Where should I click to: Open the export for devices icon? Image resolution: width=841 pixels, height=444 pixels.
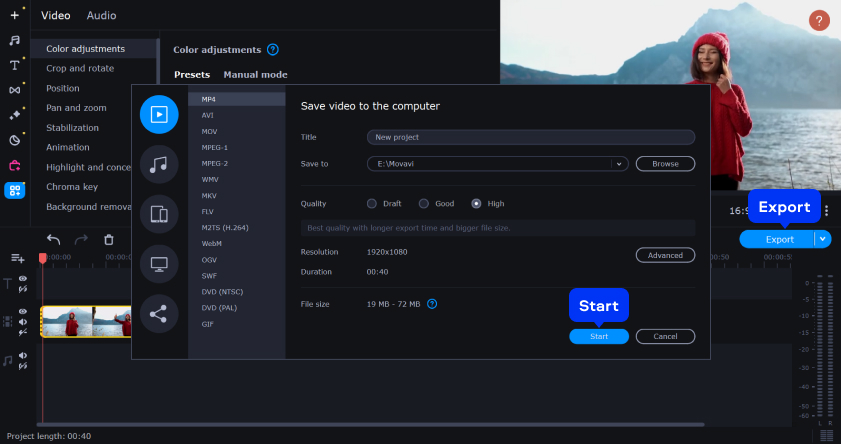coord(159,213)
